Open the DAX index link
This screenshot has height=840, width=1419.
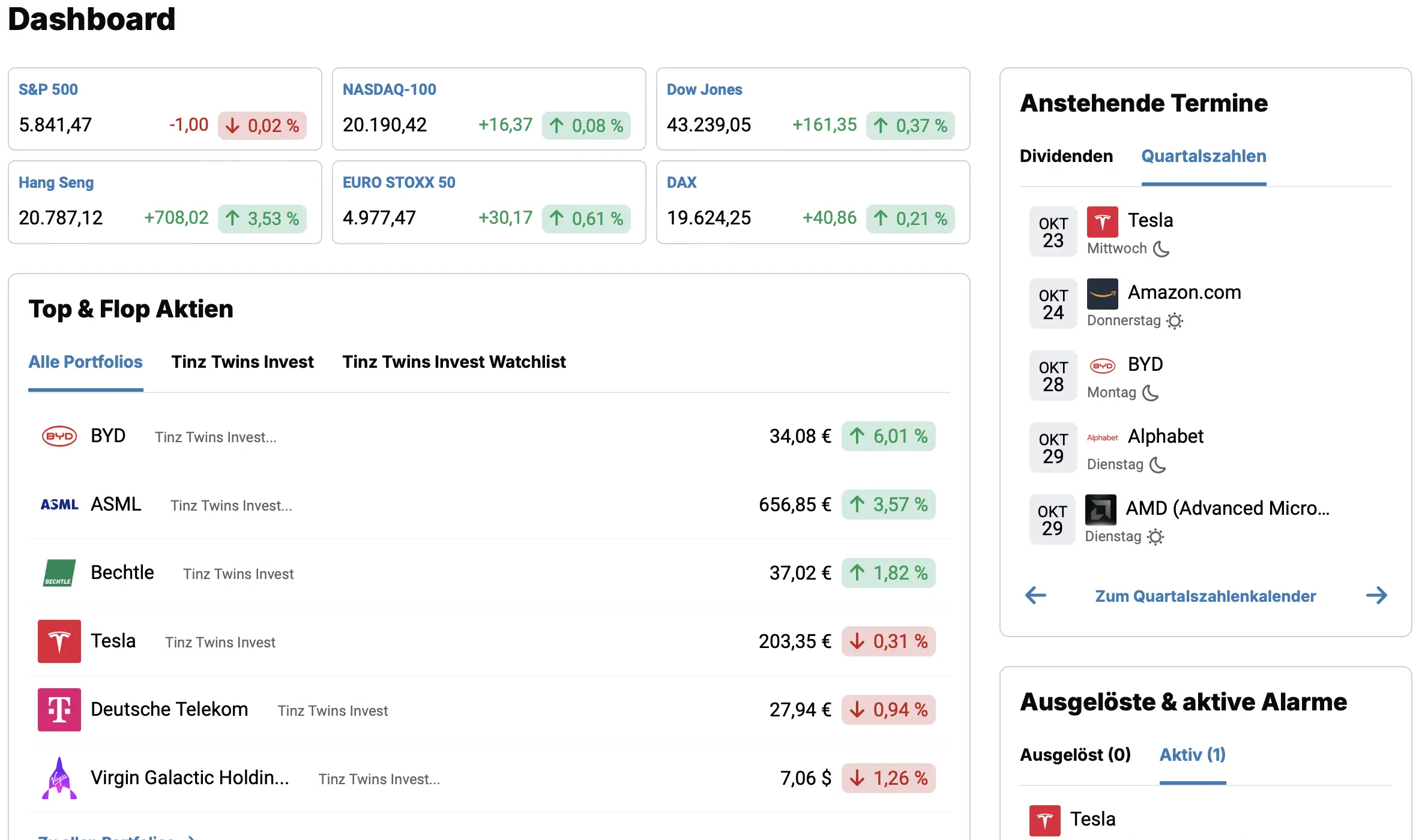click(682, 182)
